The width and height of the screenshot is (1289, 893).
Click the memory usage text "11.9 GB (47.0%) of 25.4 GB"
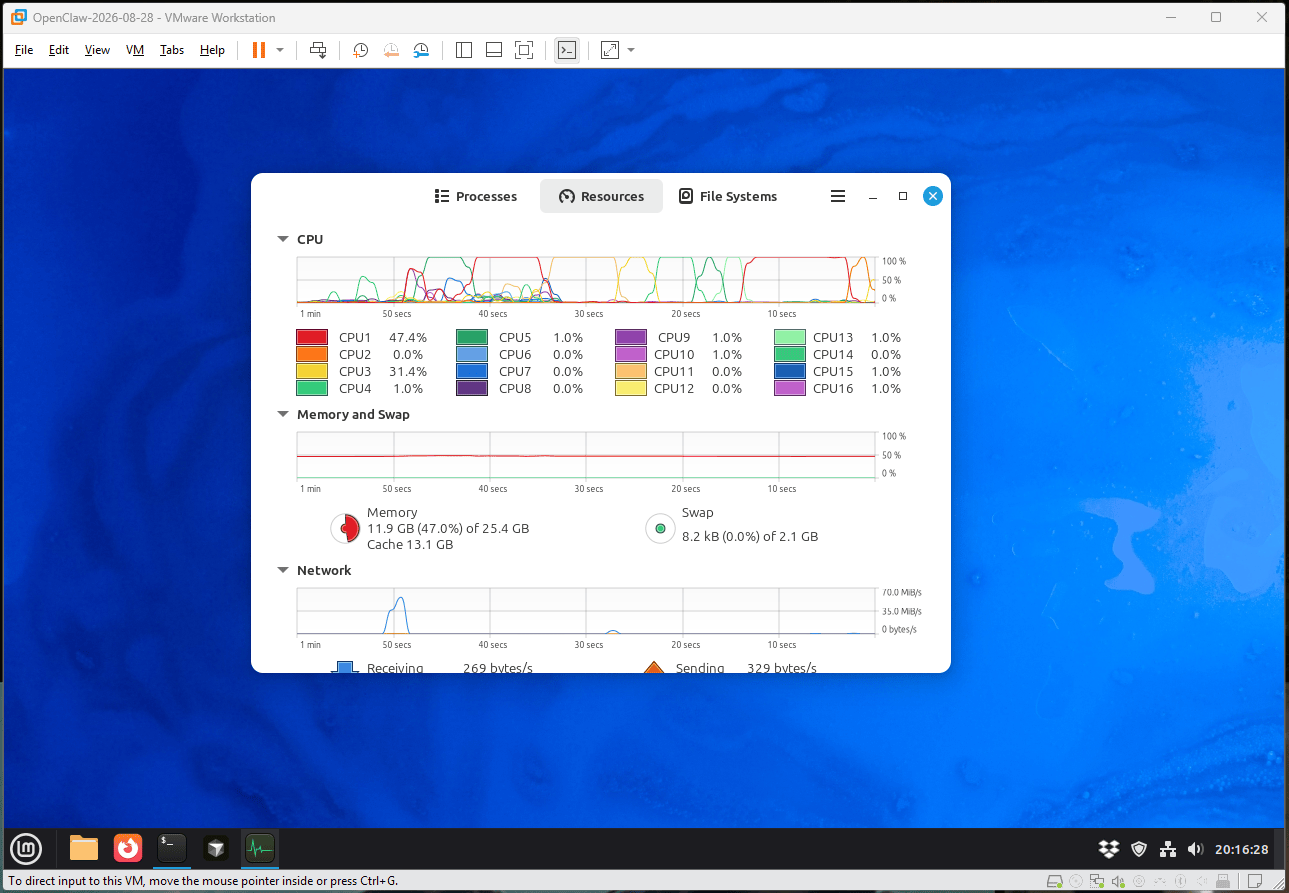coord(448,529)
